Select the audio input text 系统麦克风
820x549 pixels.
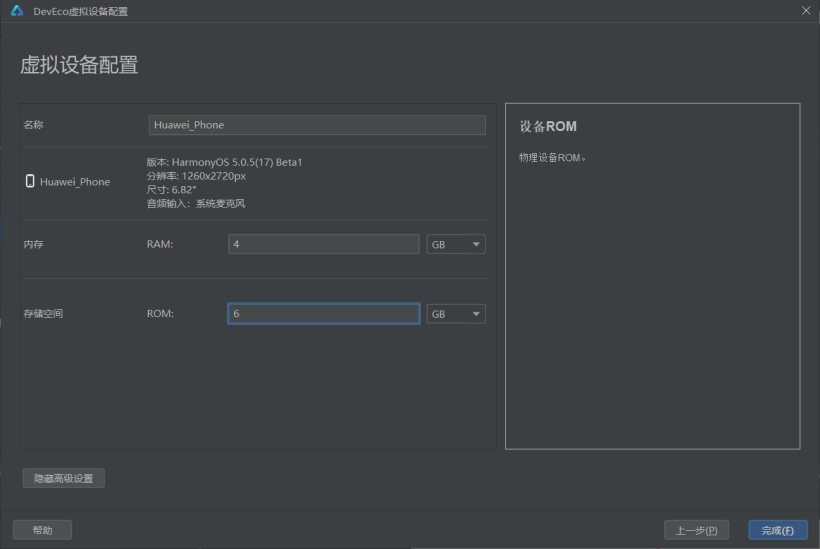tap(220, 203)
